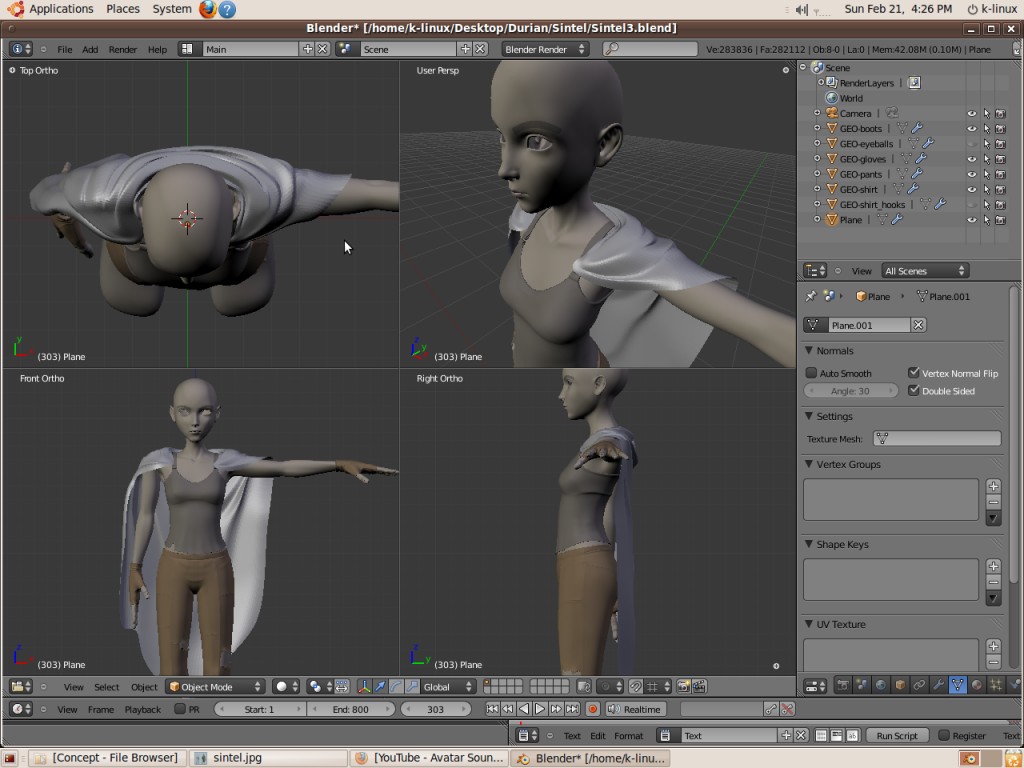Open the Object Mode dropdown
The width and height of the screenshot is (1024, 768).
pyautogui.click(x=215, y=687)
